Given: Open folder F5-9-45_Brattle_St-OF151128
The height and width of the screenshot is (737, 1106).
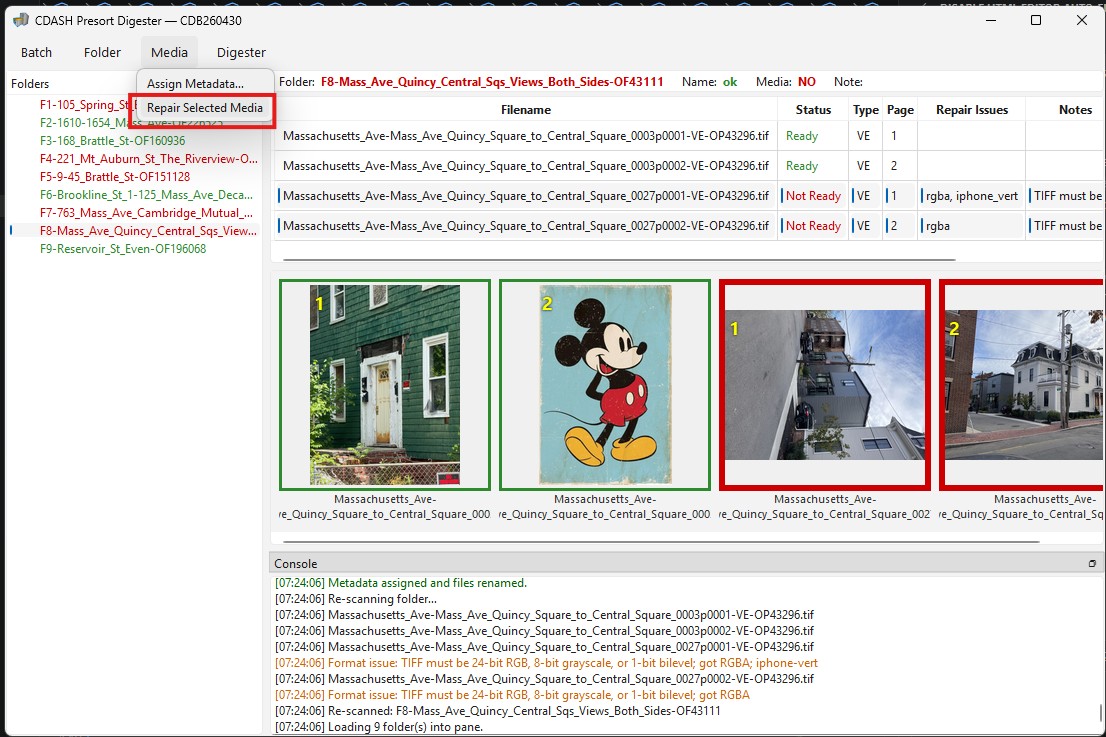Looking at the screenshot, I should click(x=115, y=176).
